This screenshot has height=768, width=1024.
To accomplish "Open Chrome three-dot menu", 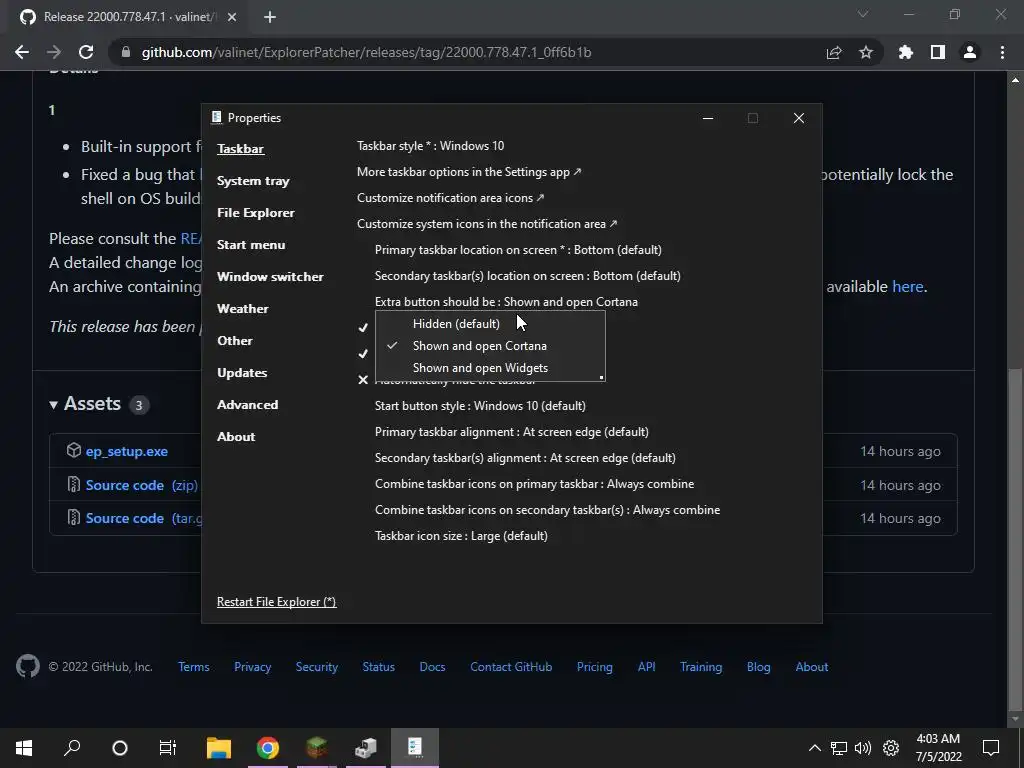I will click(1002, 52).
